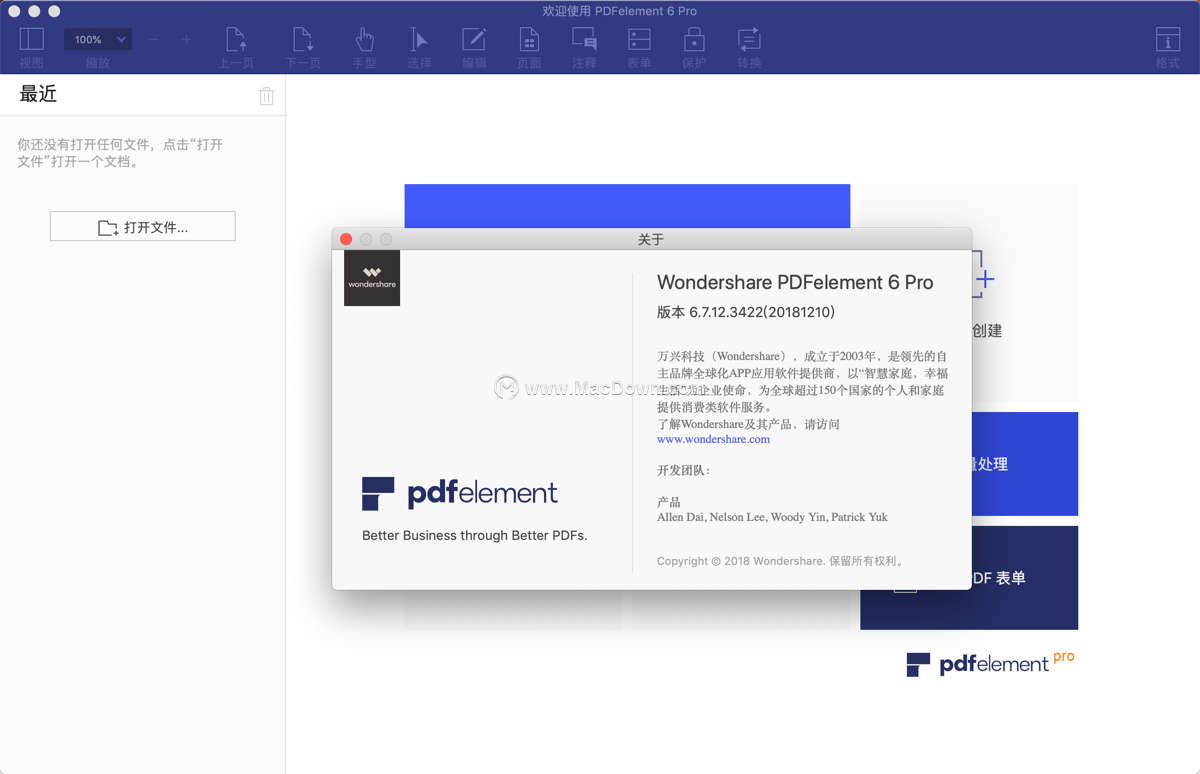Click the Copyright © 2018 Wondershare text

[782, 561]
